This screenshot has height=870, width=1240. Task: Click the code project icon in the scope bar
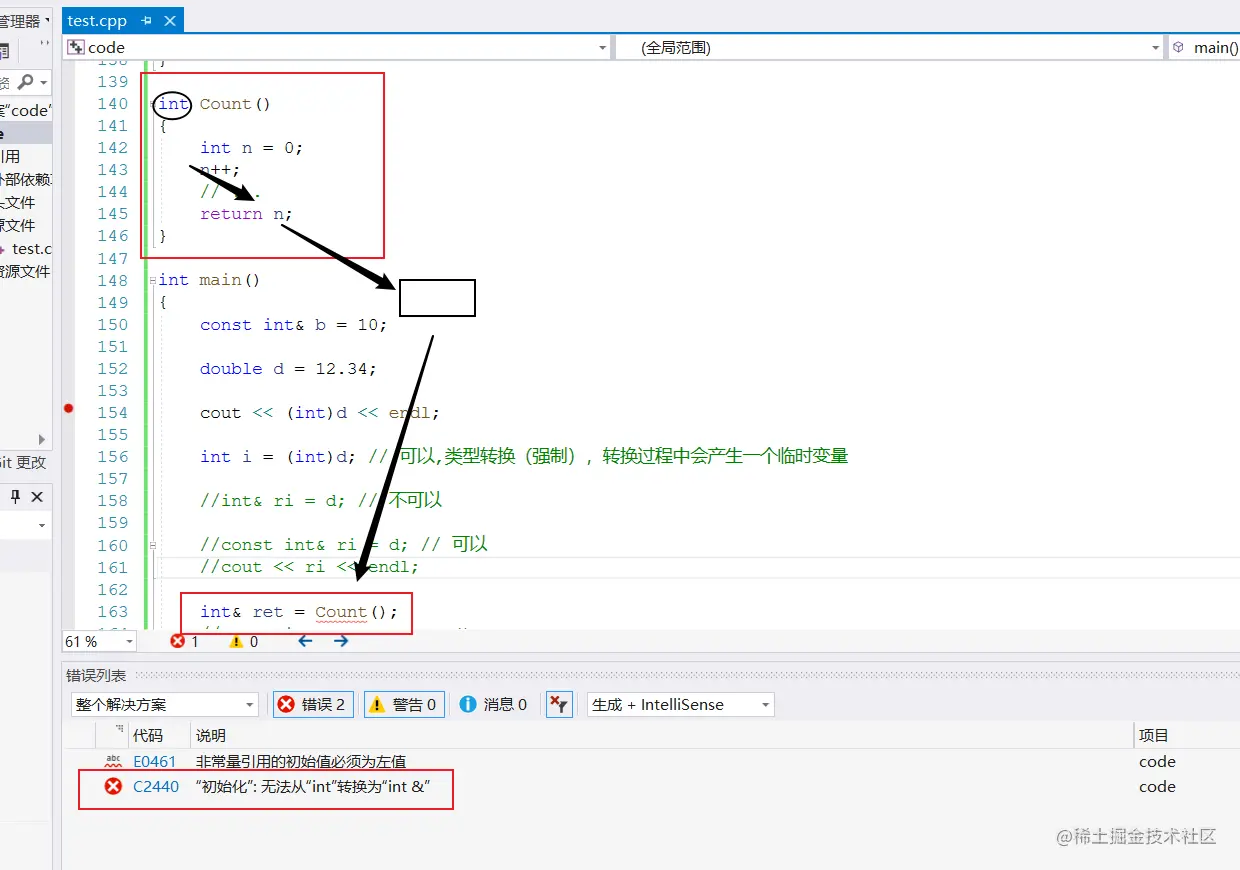click(x=75, y=47)
